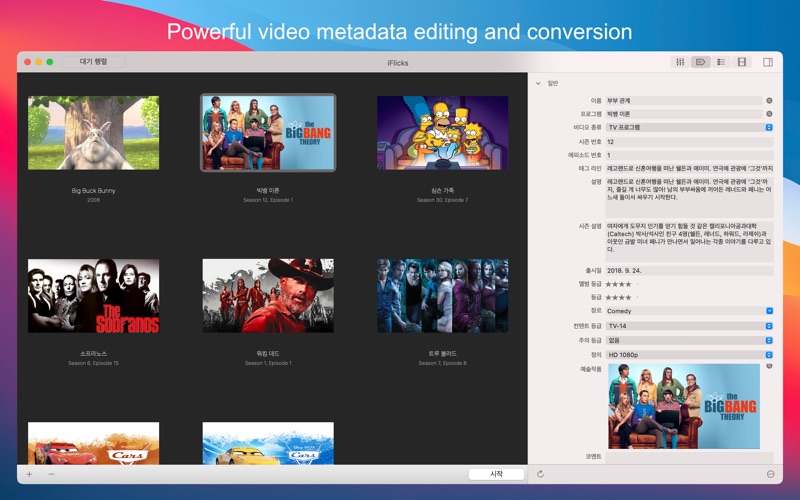Open the settings sliders toolbar view
This screenshot has height=500, width=800.
680,62
